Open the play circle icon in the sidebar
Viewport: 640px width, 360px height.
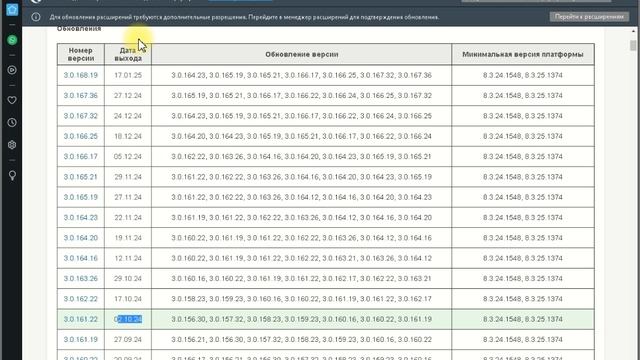coord(12,70)
